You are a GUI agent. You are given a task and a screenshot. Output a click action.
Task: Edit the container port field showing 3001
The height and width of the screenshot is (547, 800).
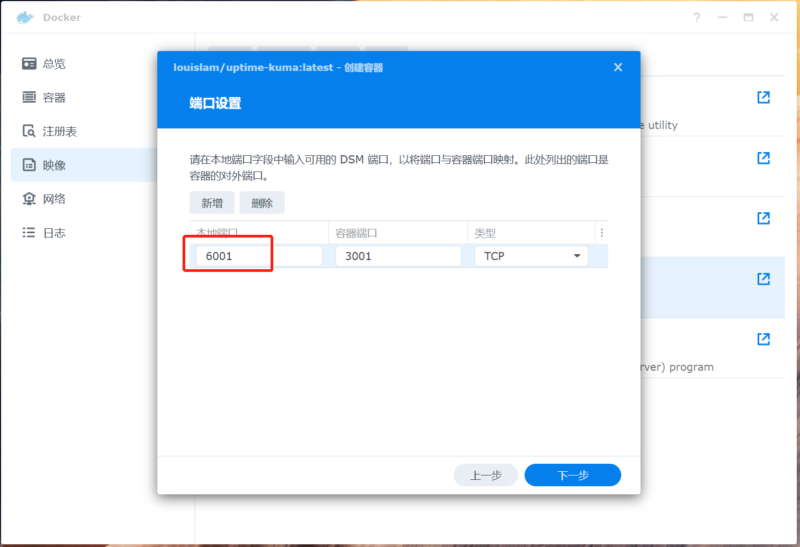click(x=398, y=256)
